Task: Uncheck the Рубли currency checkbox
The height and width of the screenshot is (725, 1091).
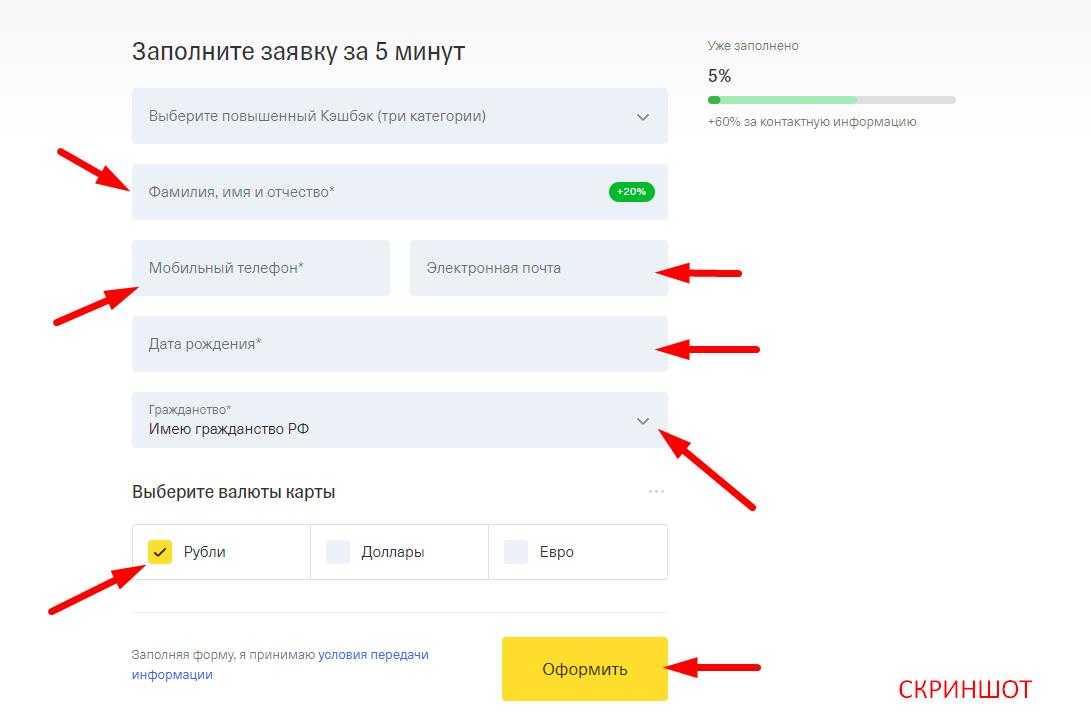Action: pos(160,552)
